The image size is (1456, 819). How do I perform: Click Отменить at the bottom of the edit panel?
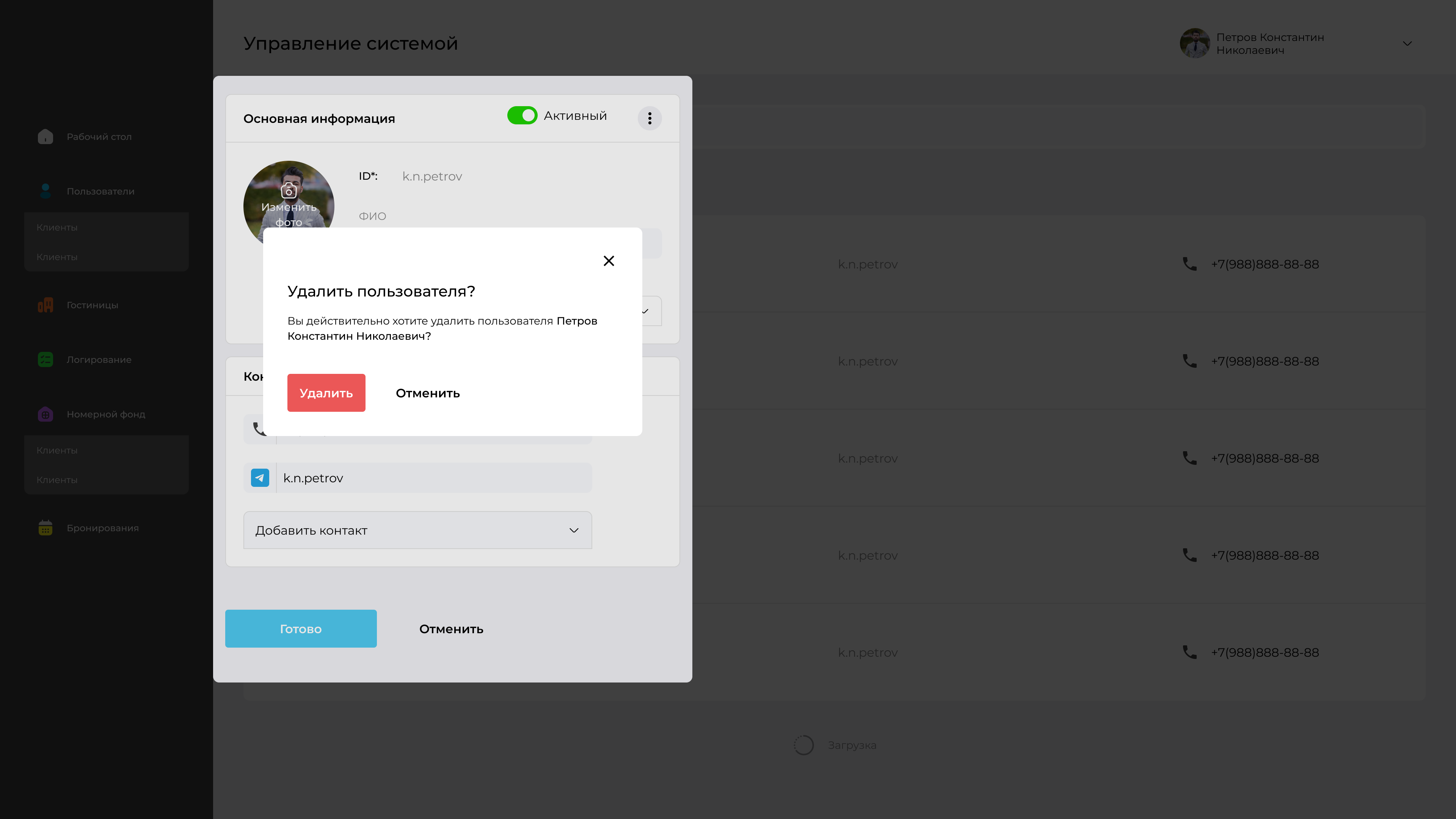coord(451,629)
